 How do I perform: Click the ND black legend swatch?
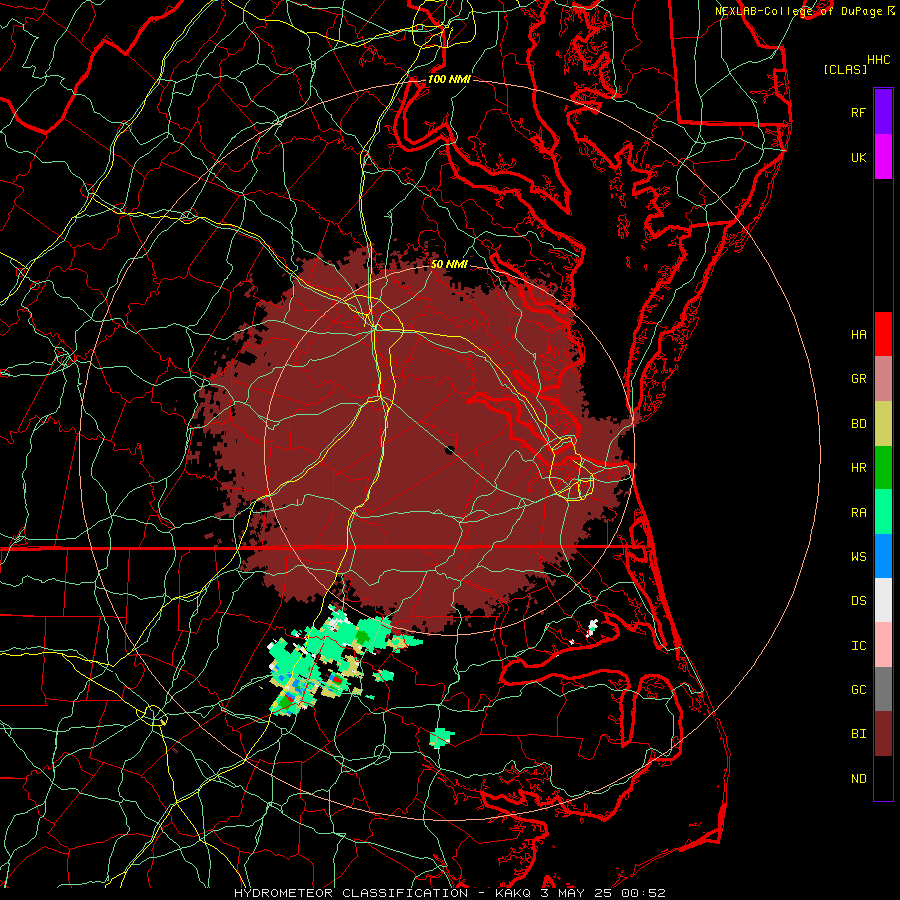tap(883, 778)
